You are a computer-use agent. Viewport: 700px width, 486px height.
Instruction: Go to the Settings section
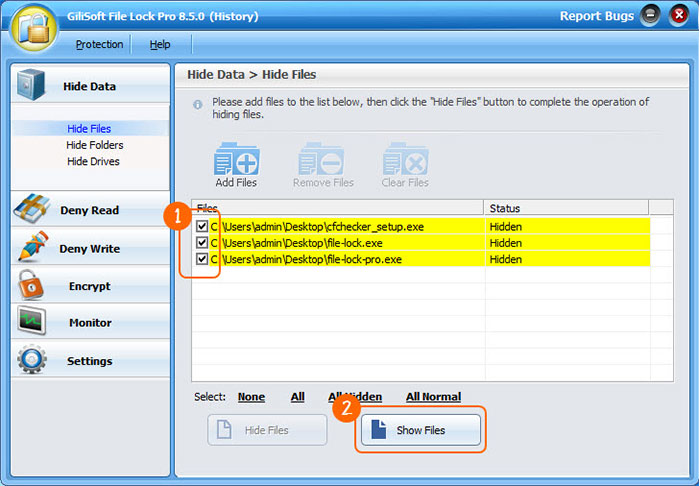point(90,360)
